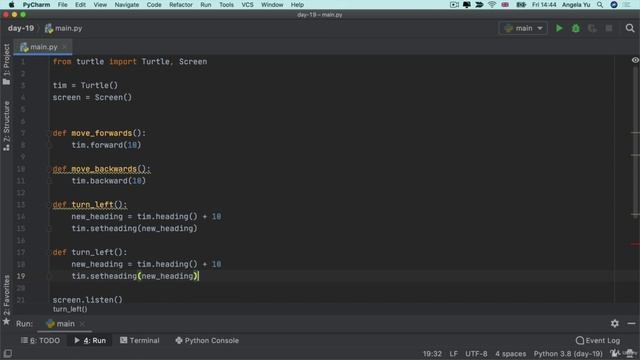The width and height of the screenshot is (640, 360).
Task: Place cursor on screen.listen() line
Action: [x=87, y=300]
